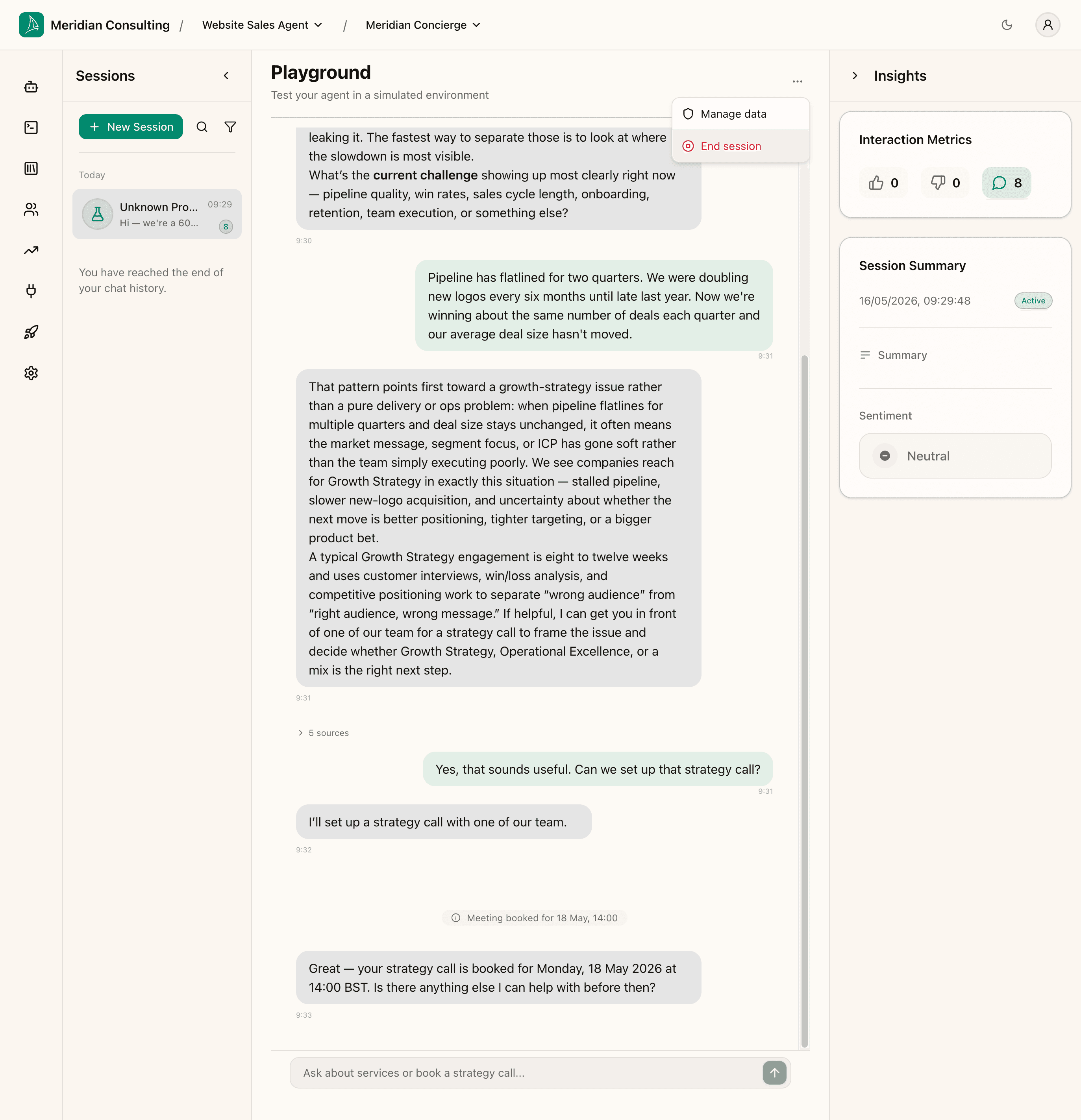Choose End session from the menu
The height and width of the screenshot is (1120, 1081).
coord(741,146)
